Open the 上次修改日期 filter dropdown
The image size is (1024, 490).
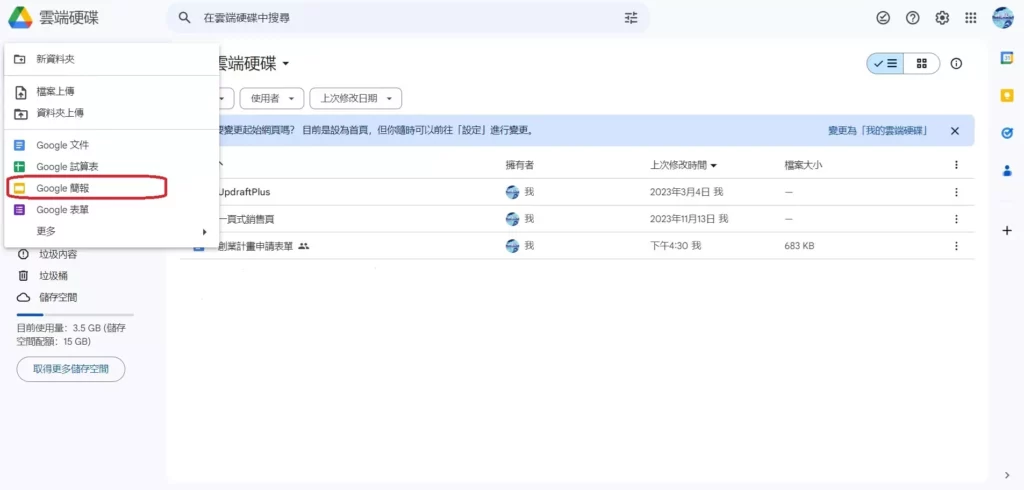click(355, 99)
